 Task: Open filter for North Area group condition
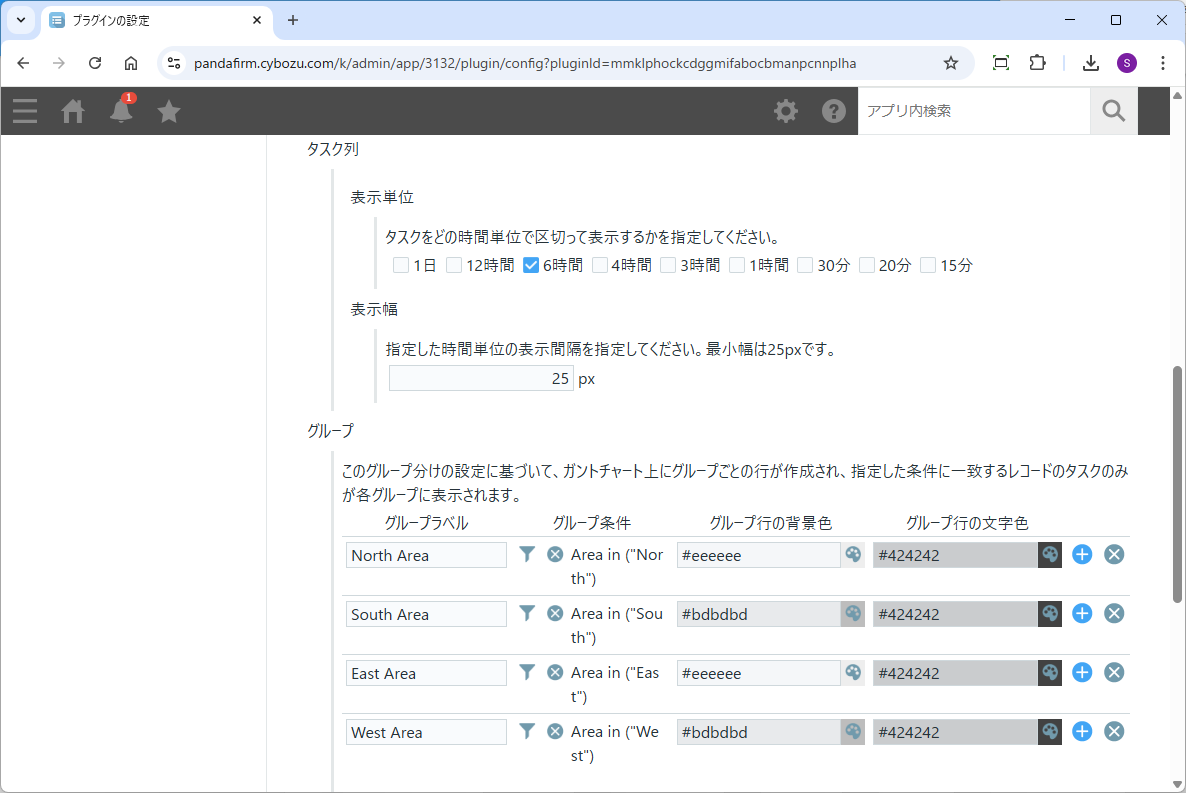(x=528, y=554)
